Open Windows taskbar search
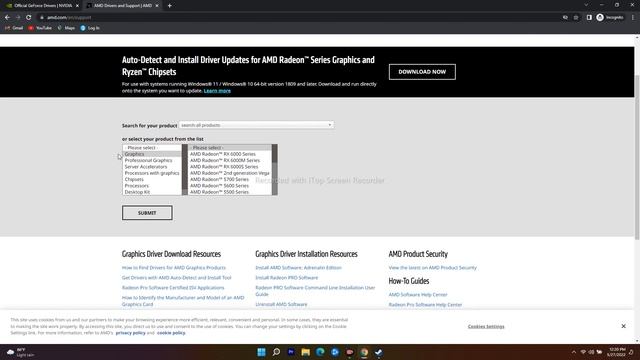The image size is (640, 360). [276, 352]
